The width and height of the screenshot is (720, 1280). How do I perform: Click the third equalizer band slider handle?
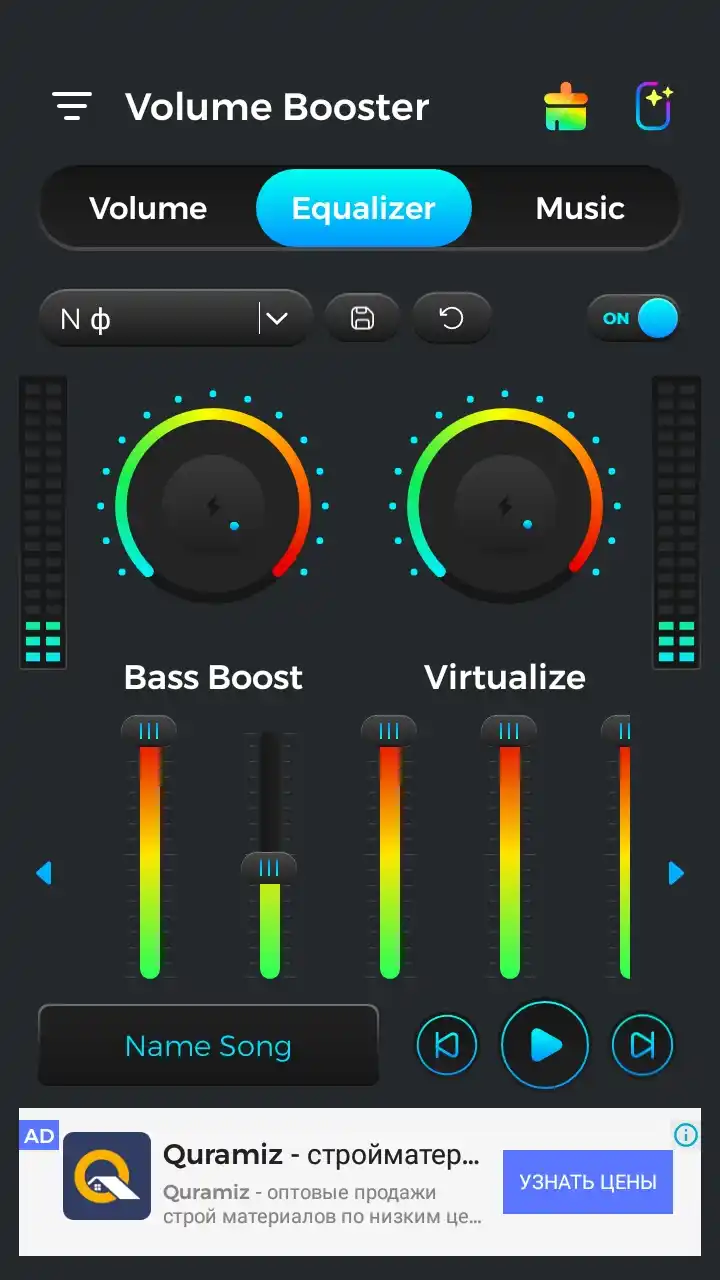point(389,731)
